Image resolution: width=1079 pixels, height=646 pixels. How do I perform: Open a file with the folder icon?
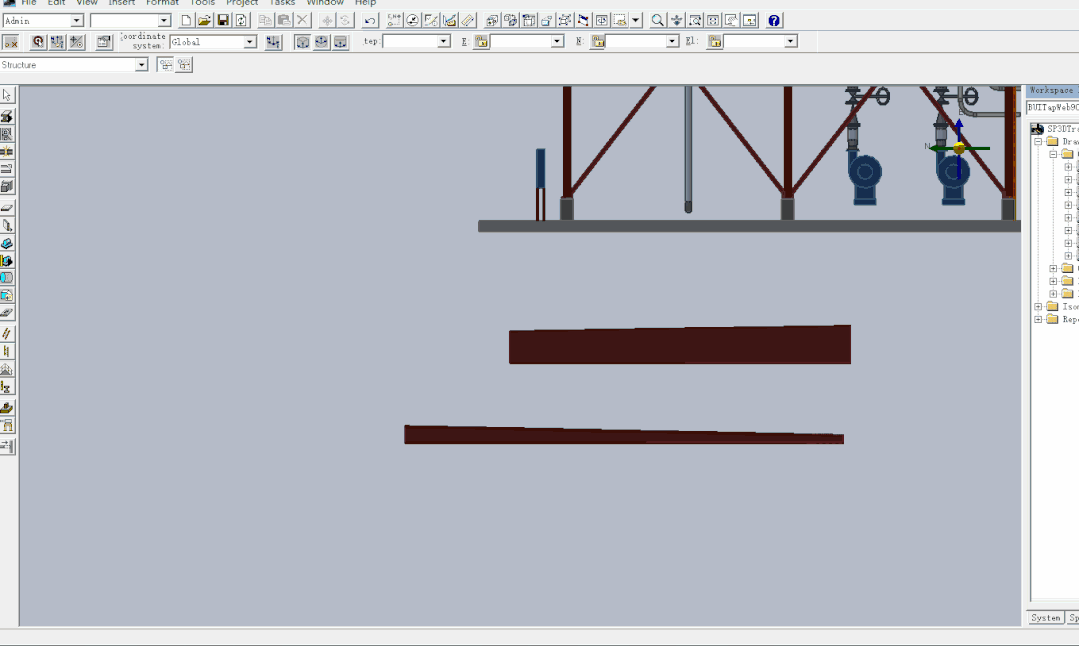(x=204, y=21)
